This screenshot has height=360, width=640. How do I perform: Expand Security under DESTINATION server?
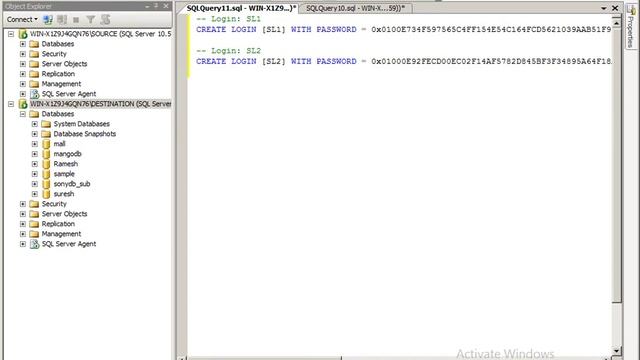23,204
